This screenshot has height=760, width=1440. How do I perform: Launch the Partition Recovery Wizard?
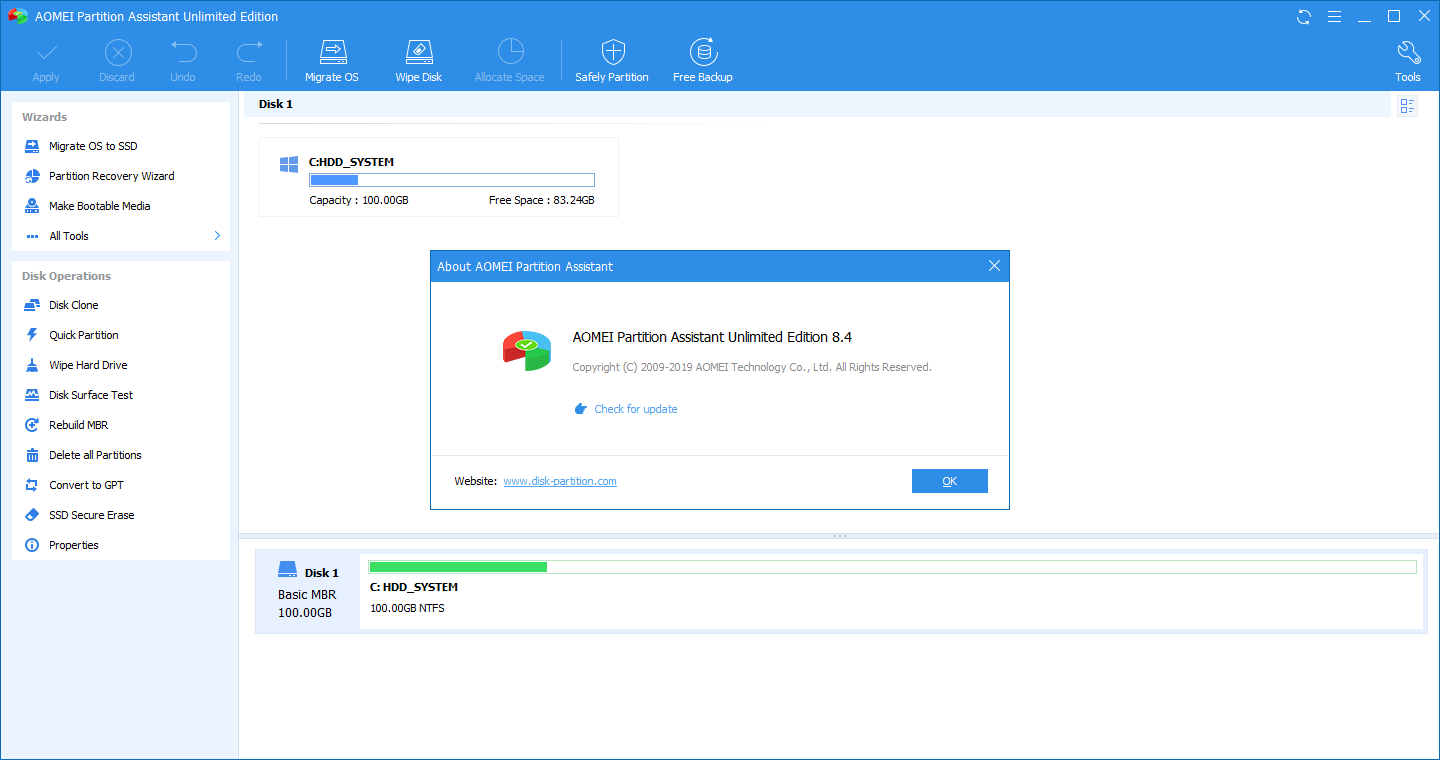click(x=98, y=176)
